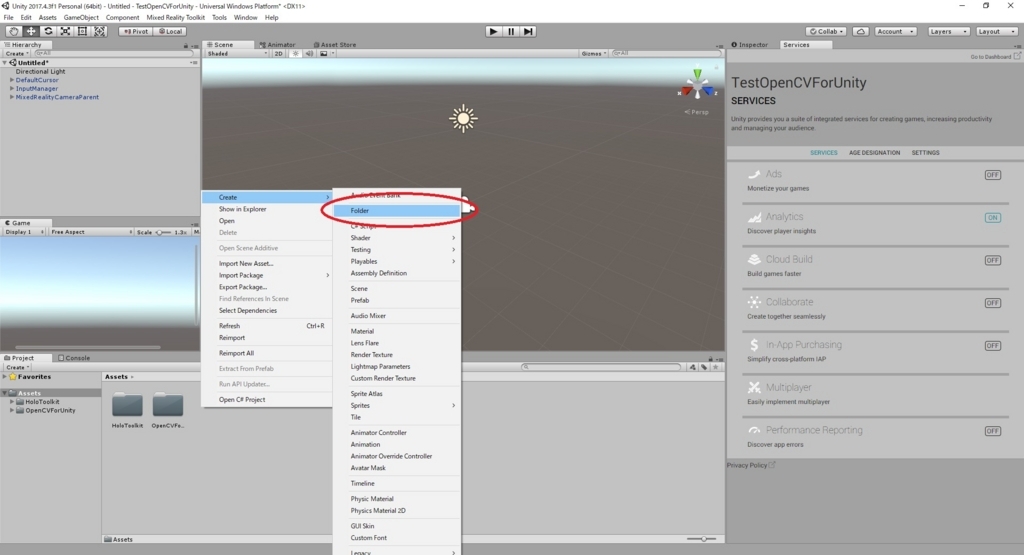Toggle the Hierarchy panel lock icon
This screenshot has height=555, width=1024.
(x=185, y=46)
